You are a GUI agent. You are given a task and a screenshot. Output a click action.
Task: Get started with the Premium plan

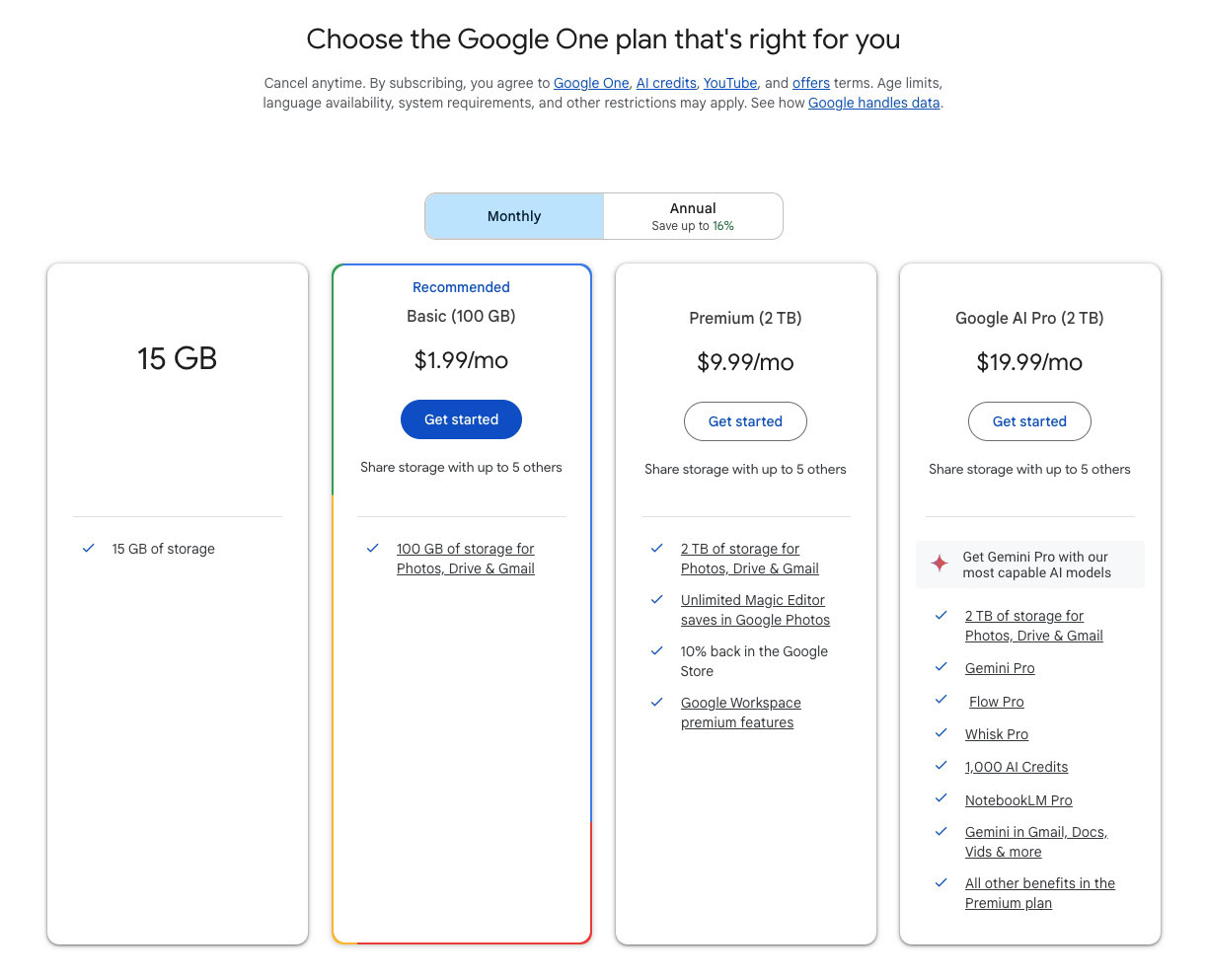[745, 420]
